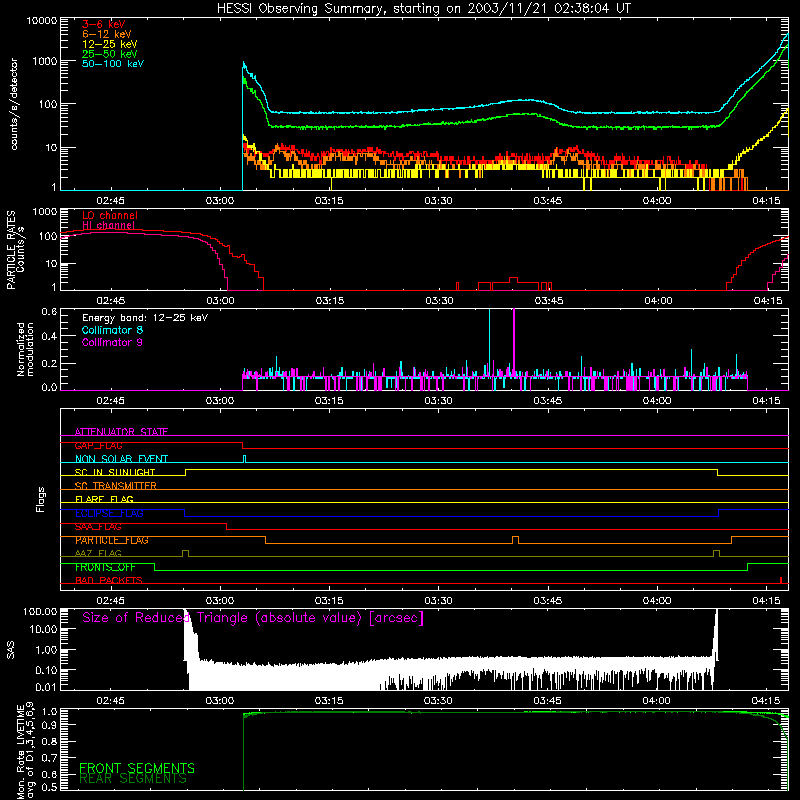
Task: Click the FLARE_FLAG label
Action: [x=104, y=499]
